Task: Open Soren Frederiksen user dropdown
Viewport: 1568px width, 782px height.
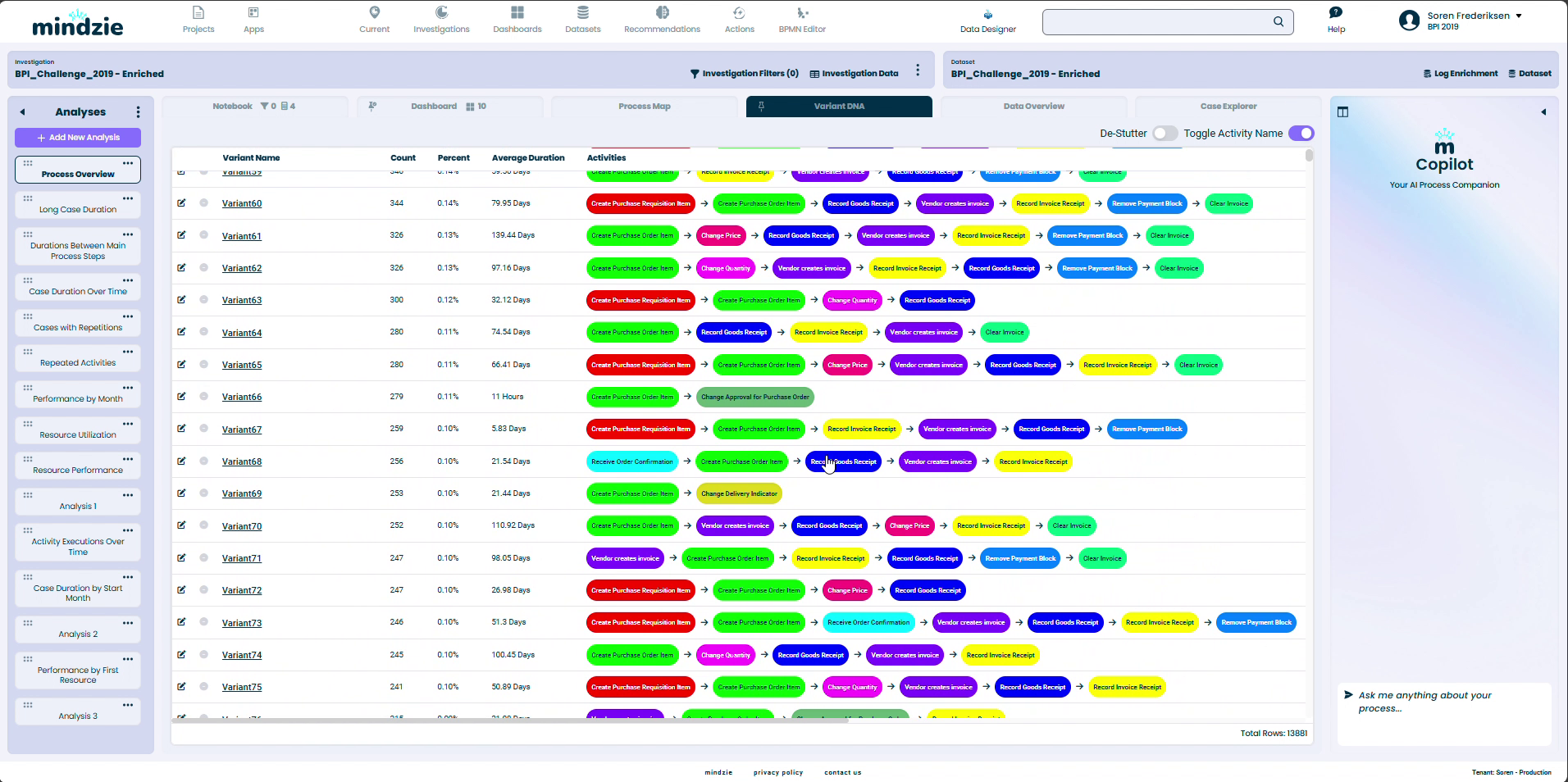Action: click(x=1518, y=16)
